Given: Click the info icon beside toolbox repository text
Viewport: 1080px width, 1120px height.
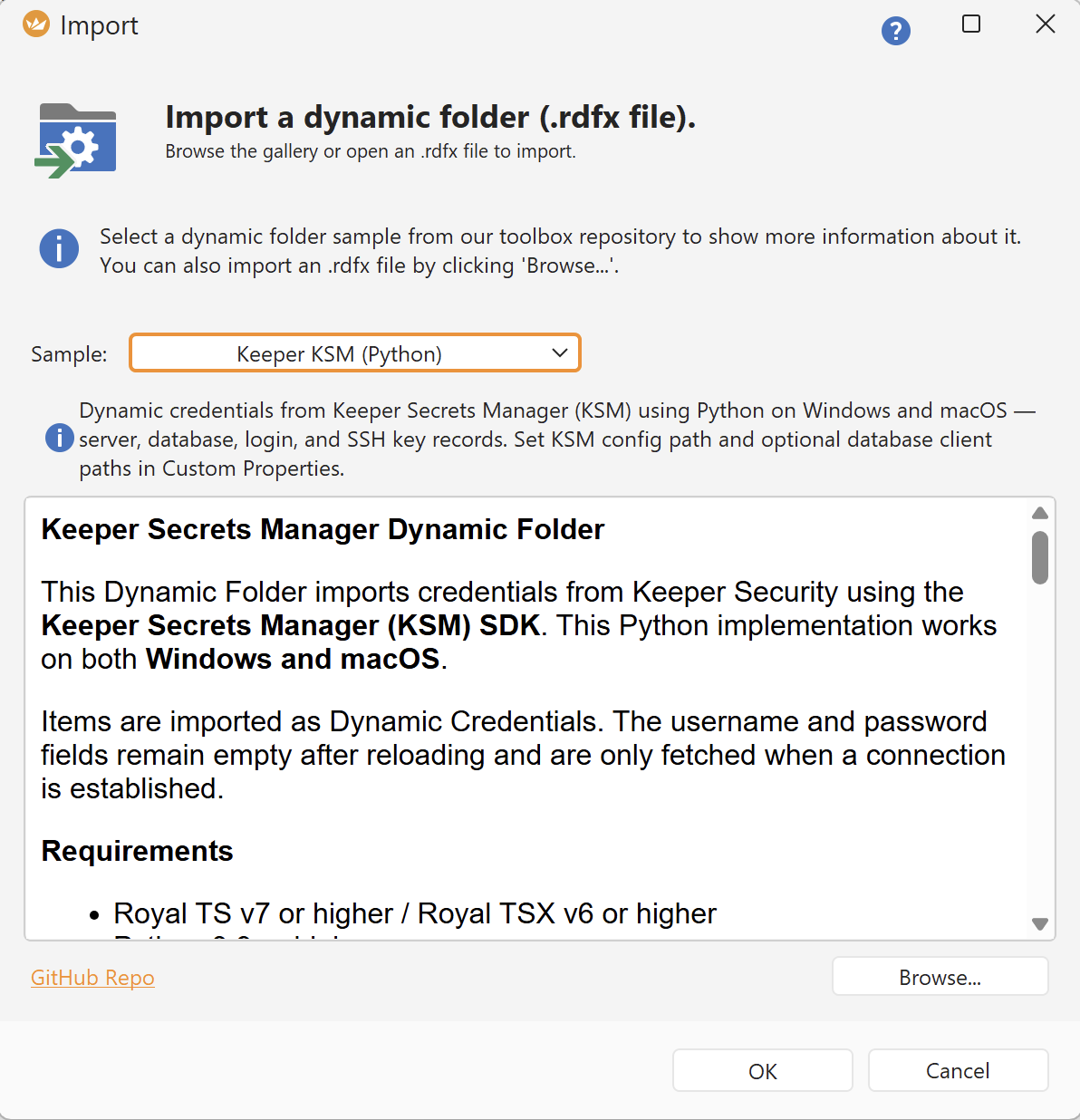Looking at the screenshot, I should coord(59,247).
